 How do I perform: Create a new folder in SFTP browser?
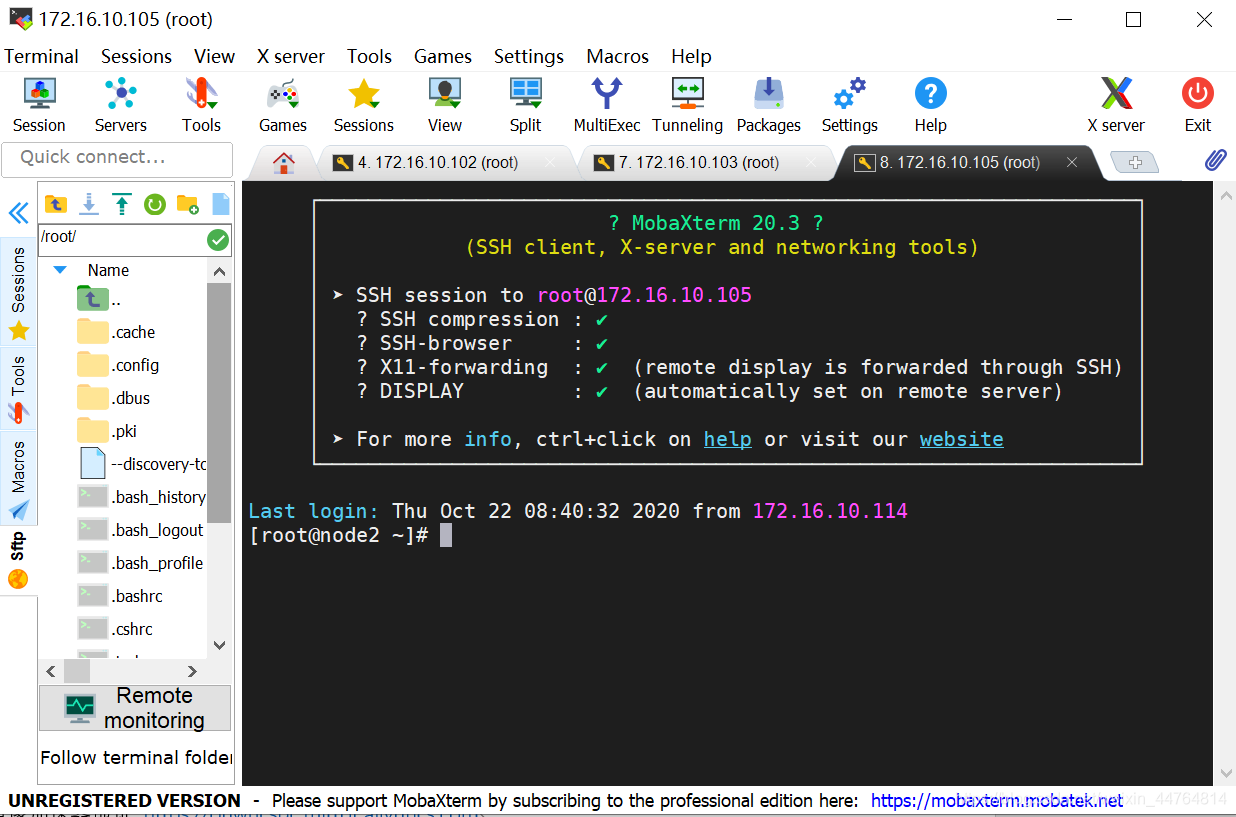coord(187,204)
